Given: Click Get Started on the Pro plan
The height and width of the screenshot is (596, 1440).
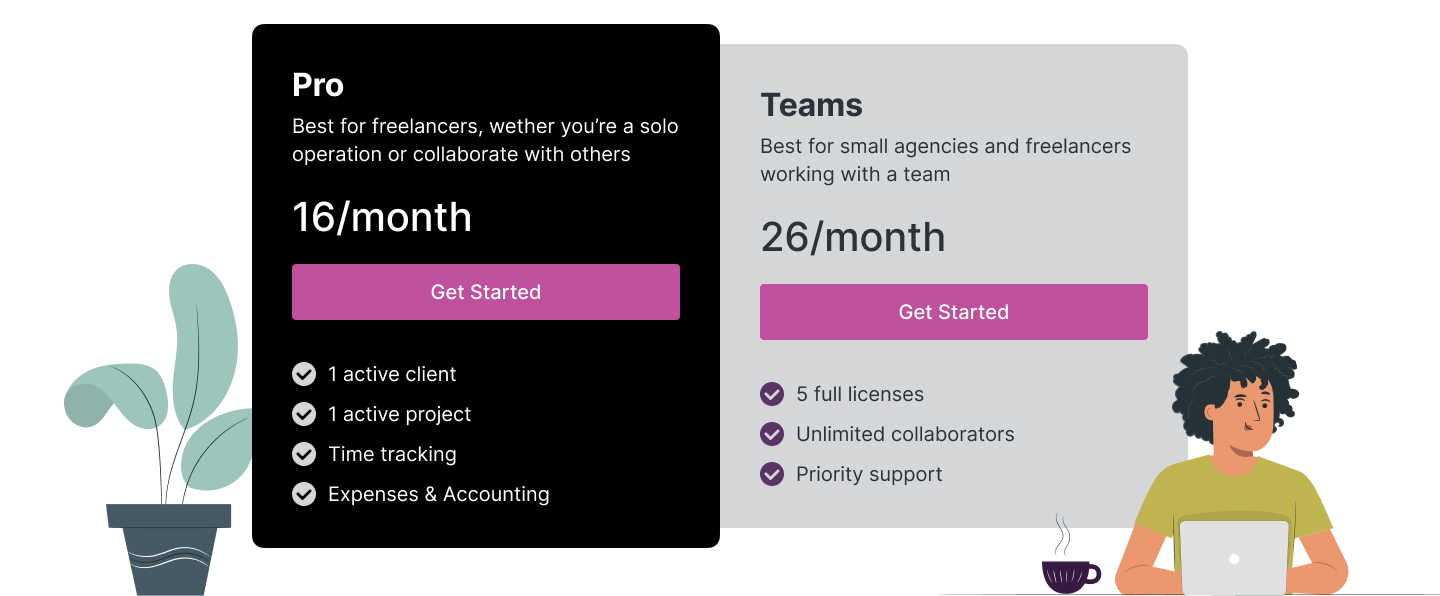Looking at the screenshot, I should pos(486,292).
